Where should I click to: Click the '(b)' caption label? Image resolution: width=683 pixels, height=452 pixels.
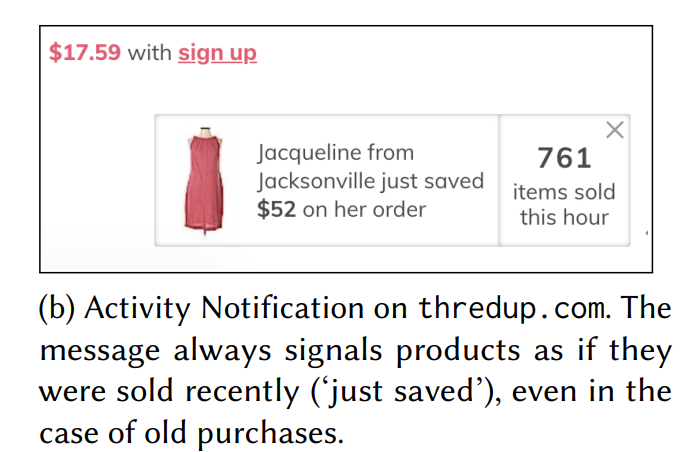click(57, 308)
